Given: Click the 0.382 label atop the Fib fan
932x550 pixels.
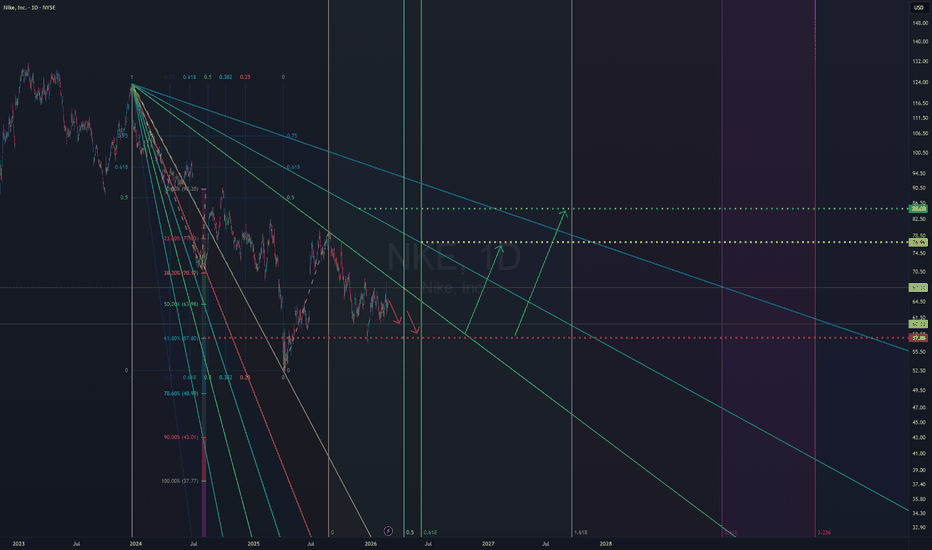Looking at the screenshot, I should (225, 77).
